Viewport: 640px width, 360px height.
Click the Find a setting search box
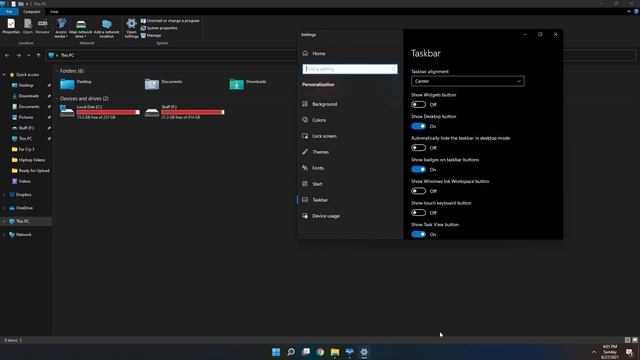pos(350,69)
